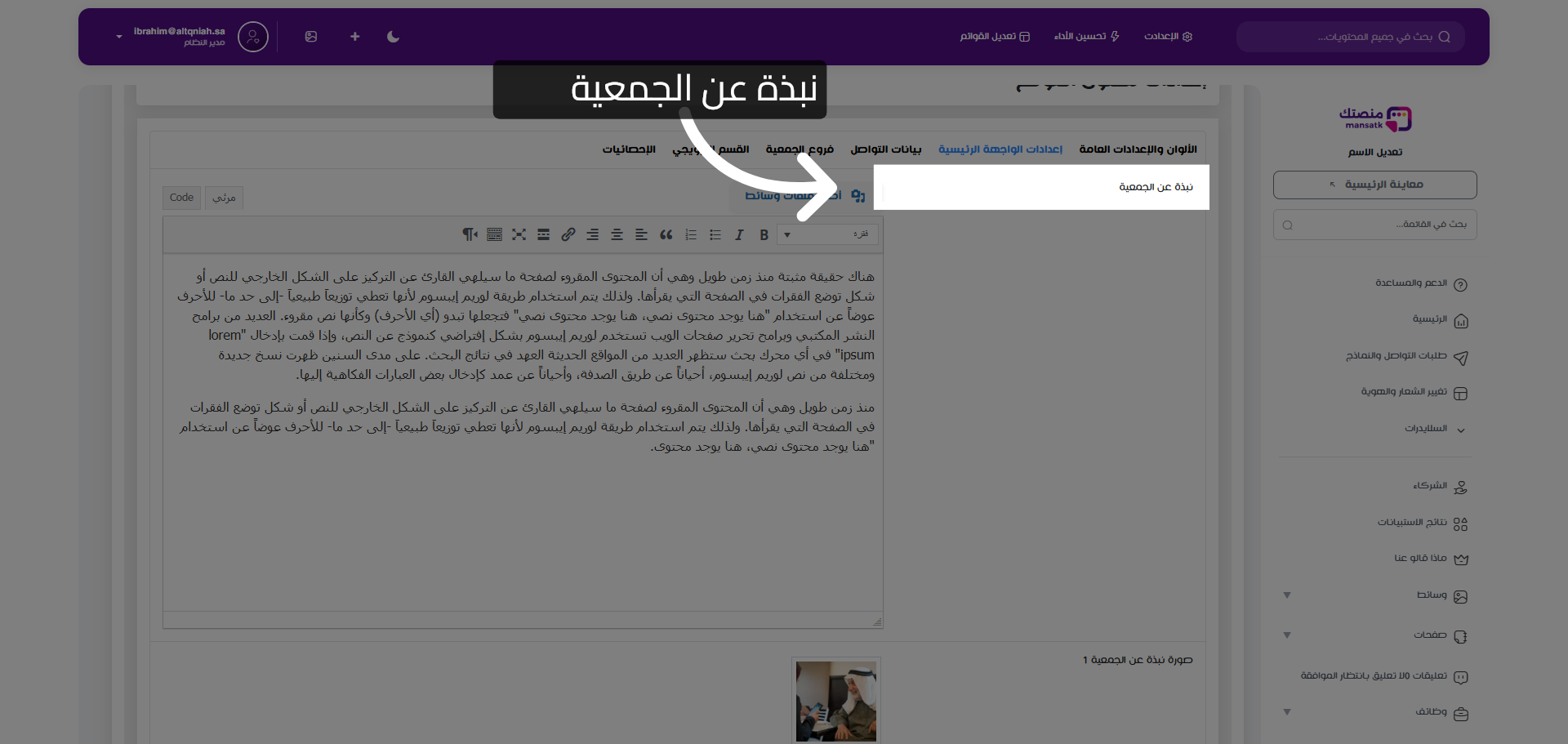Toggle fullscreen editing mode
The width and height of the screenshot is (1568, 744).
(x=519, y=234)
